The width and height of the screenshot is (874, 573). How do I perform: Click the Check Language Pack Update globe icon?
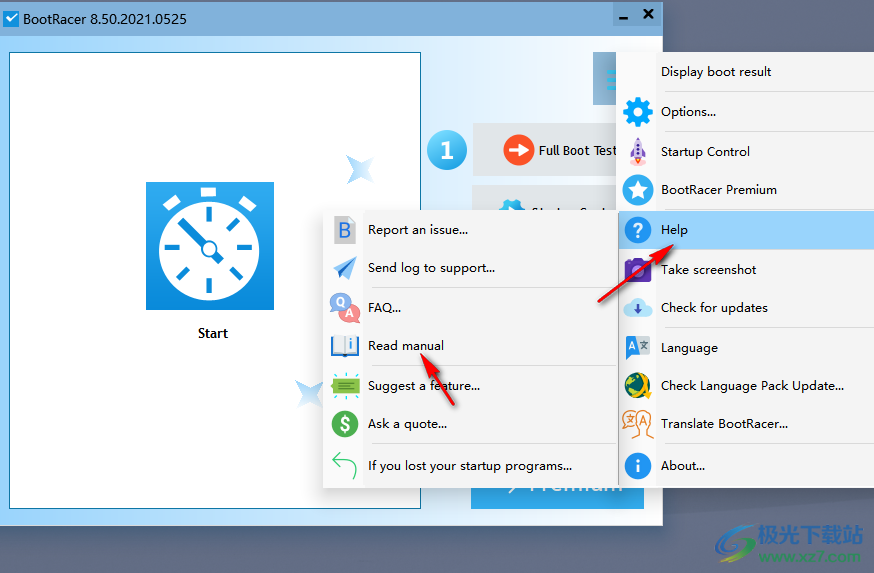(x=638, y=386)
